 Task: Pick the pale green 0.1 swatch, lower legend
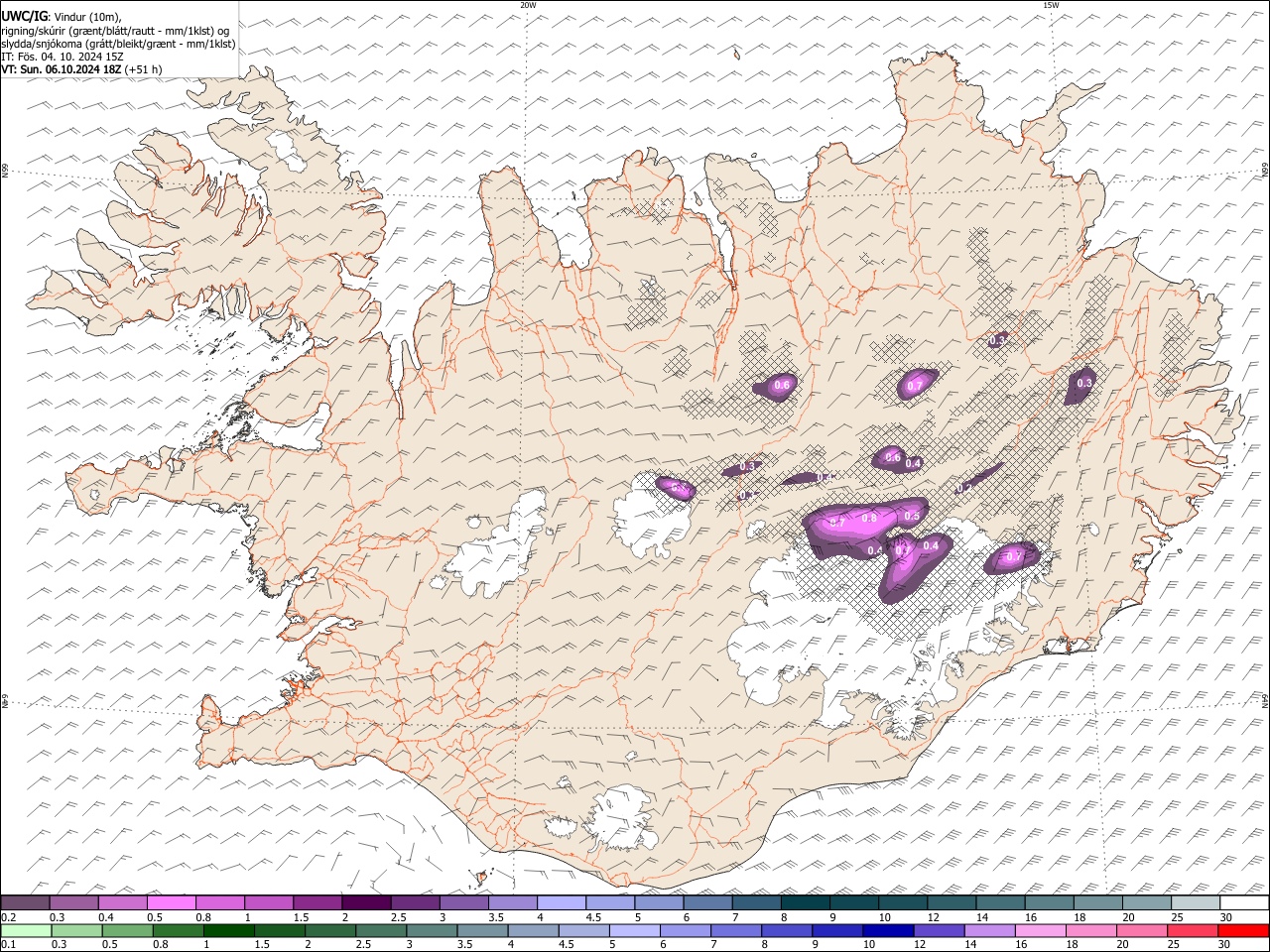click(x=26, y=930)
